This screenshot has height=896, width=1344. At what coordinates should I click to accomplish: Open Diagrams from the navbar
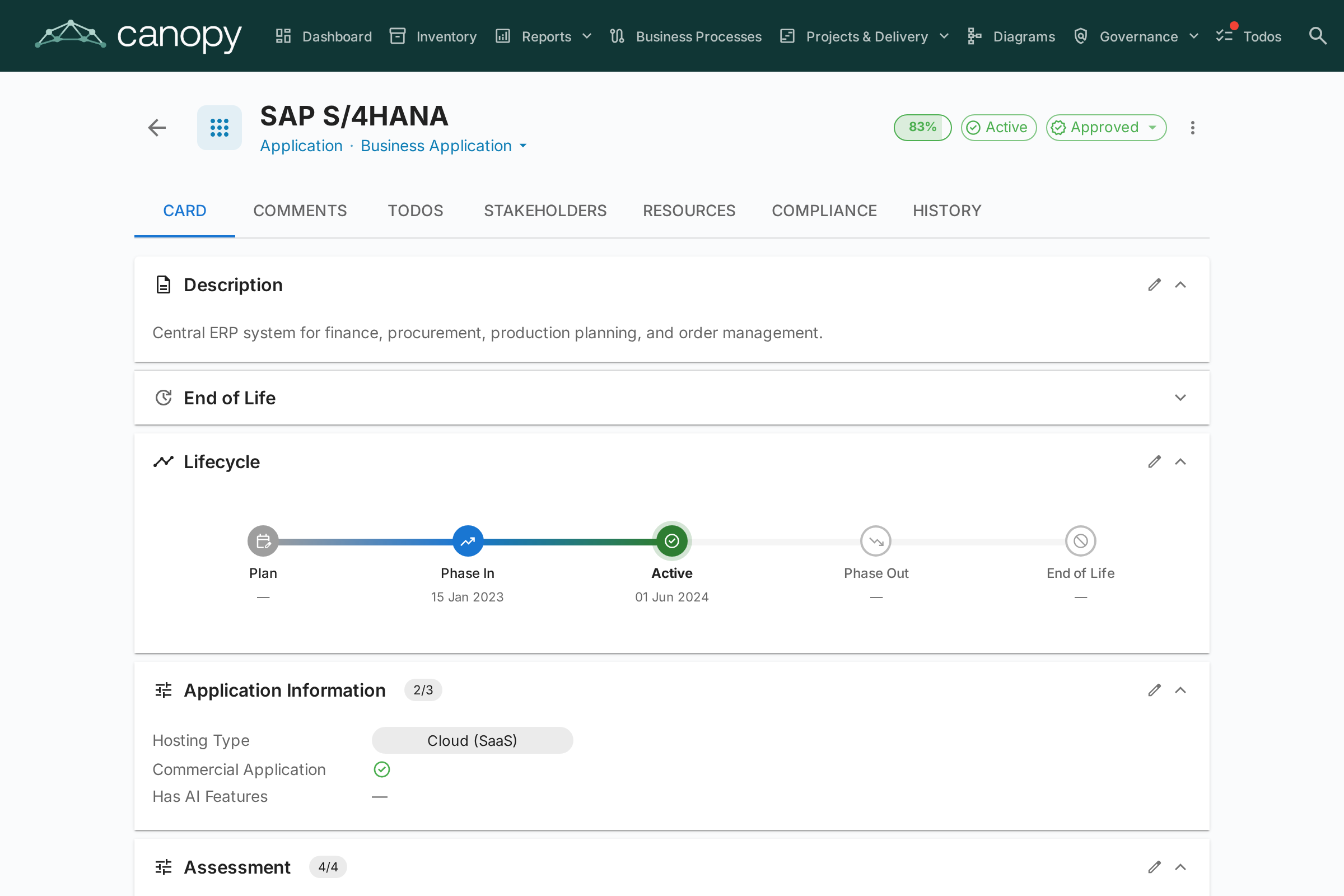pyautogui.click(x=1011, y=36)
